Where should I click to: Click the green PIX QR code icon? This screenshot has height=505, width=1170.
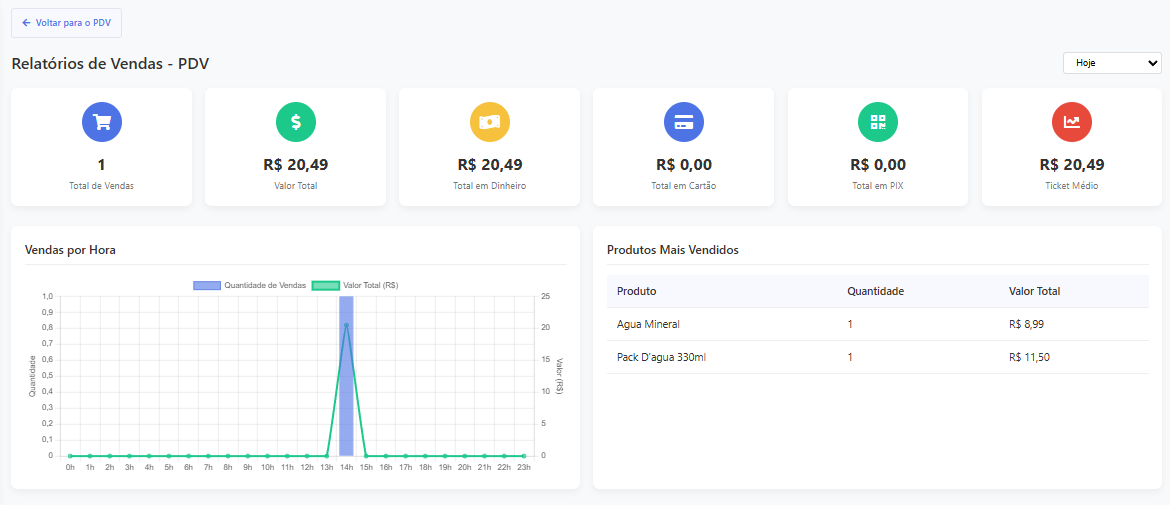[x=878, y=122]
